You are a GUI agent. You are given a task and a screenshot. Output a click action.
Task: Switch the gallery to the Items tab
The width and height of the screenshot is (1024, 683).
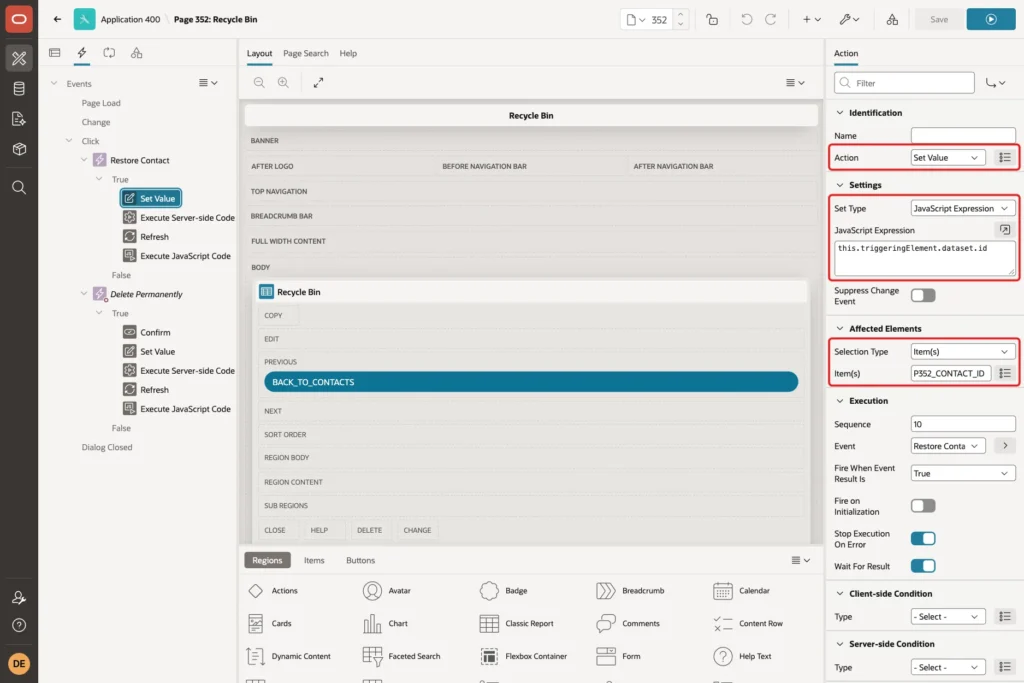314,560
